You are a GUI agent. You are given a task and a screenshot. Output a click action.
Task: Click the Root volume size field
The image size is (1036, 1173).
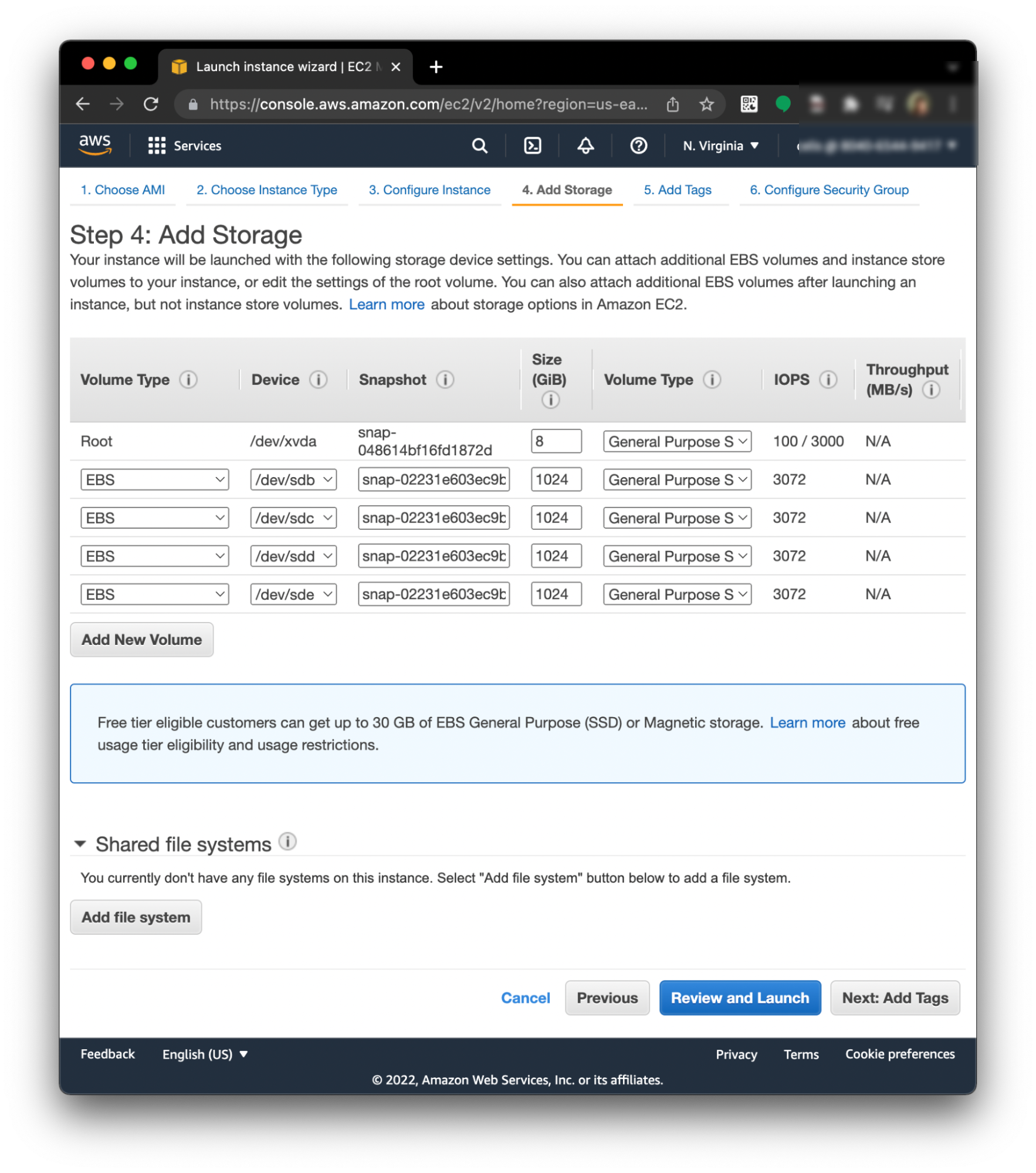[556, 441]
